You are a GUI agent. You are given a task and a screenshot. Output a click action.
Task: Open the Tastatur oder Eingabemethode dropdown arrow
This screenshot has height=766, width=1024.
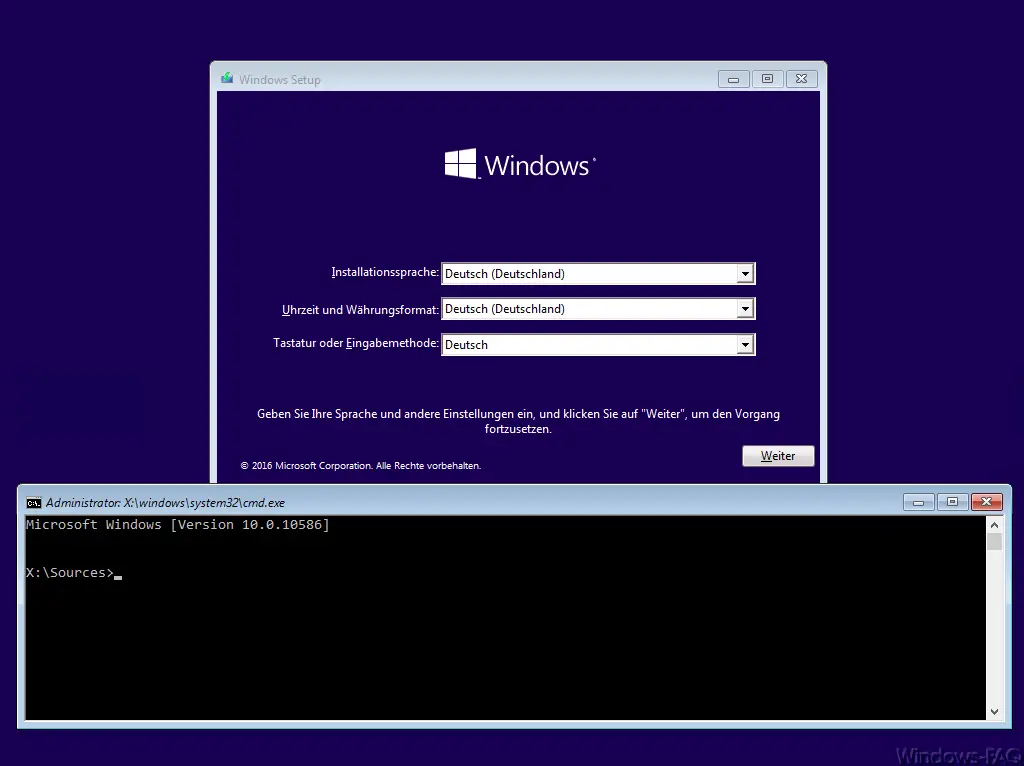pos(745,345)
